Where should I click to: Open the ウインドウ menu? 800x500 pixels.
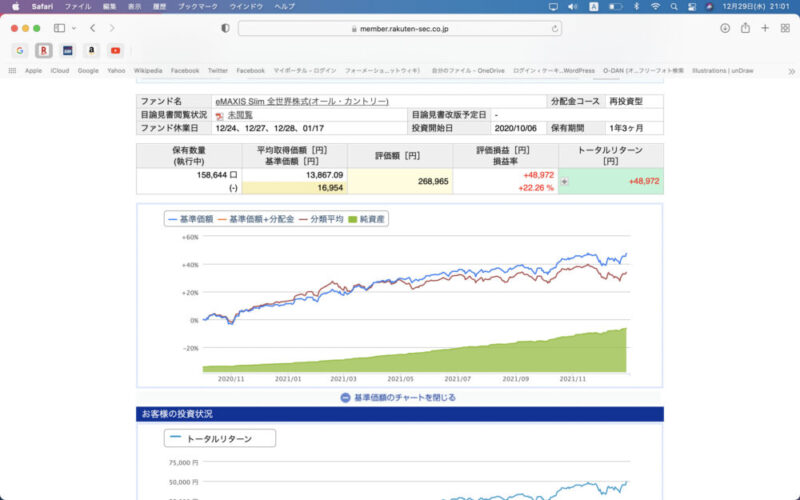tap(246, 7)
